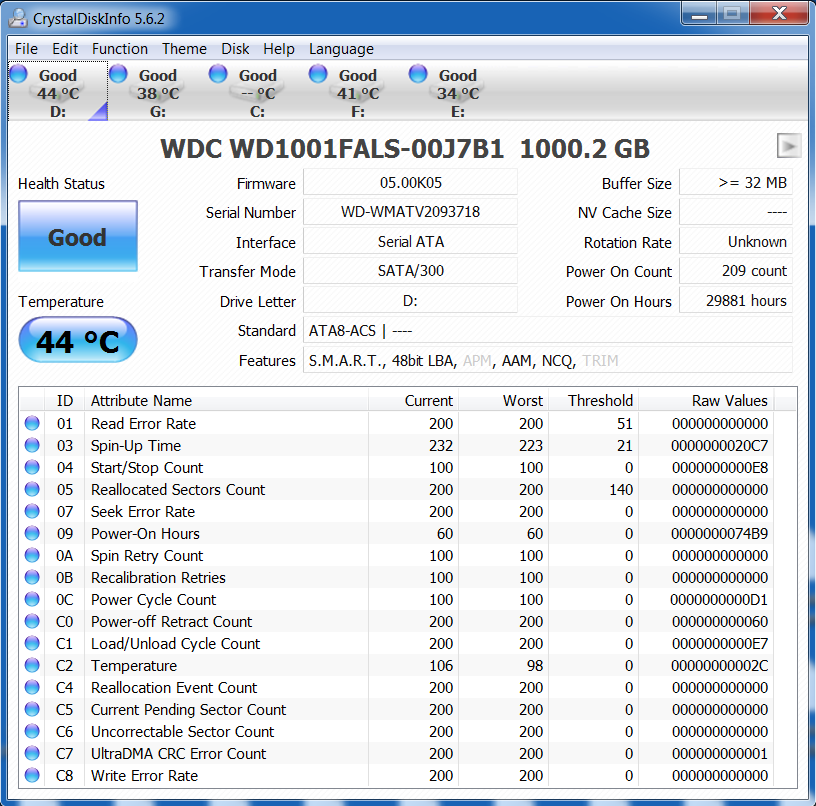This screenshot has width=816, height=806.
Task: Click status orb for Write Error Rate
Action: pyautogui.click(x=32, y=775)
